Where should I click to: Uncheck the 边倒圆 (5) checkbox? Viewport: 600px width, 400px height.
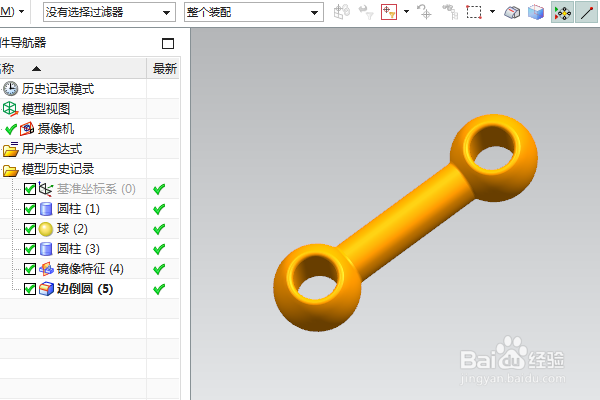click(x=30, y=289)
